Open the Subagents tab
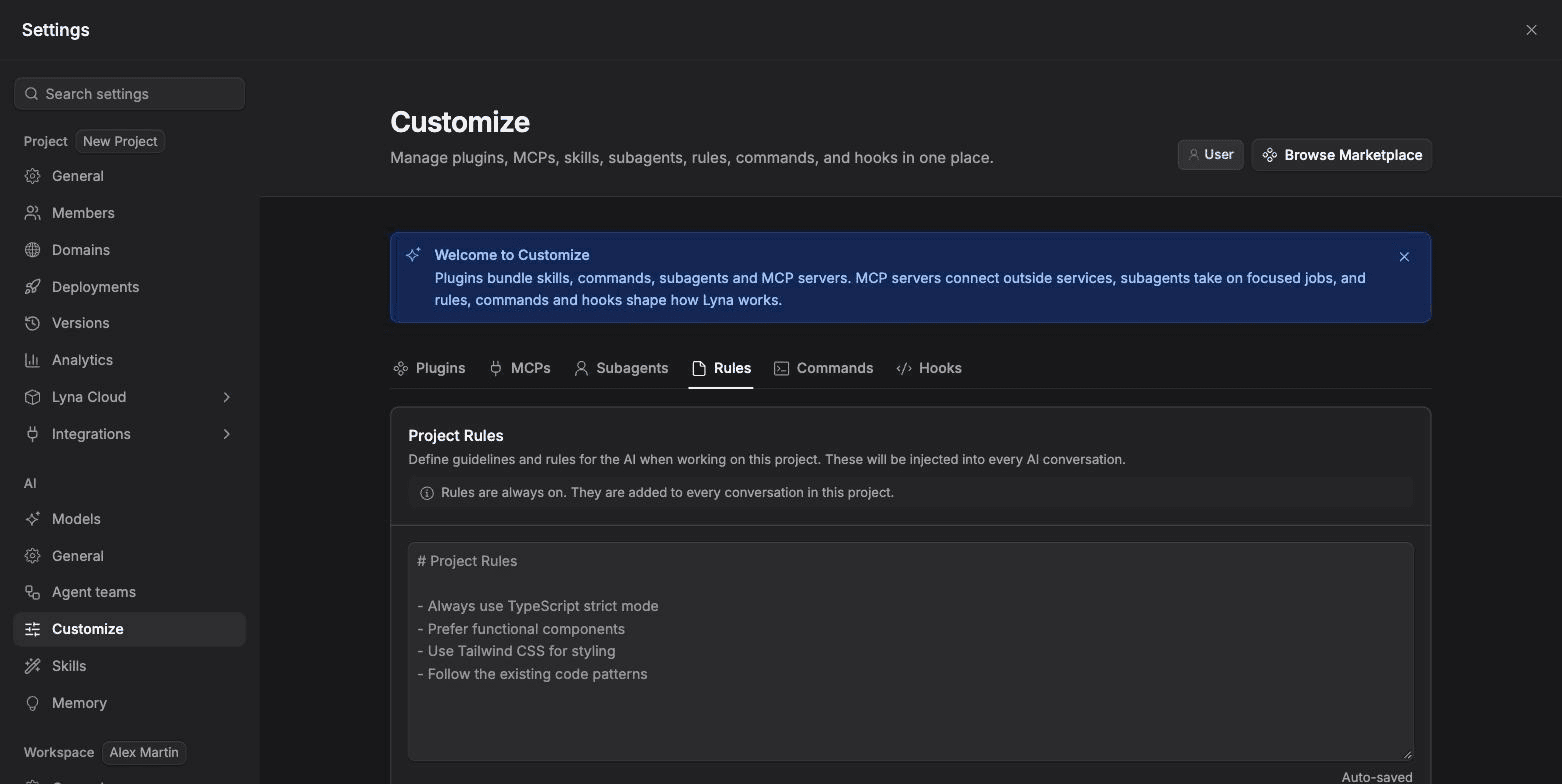Screen dimensions: 1562x784 click(x=621, y=368)
